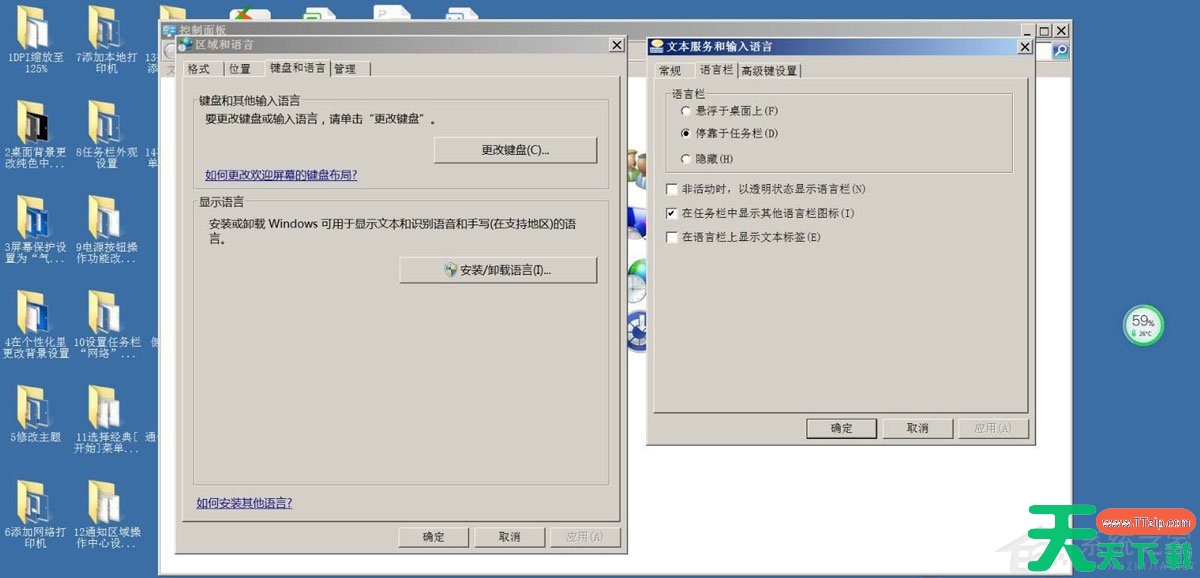Viewport: 1200px width, 578px height.
Task: Open the 7添加本地打印机 desktop folder
Action: [105, 40]
